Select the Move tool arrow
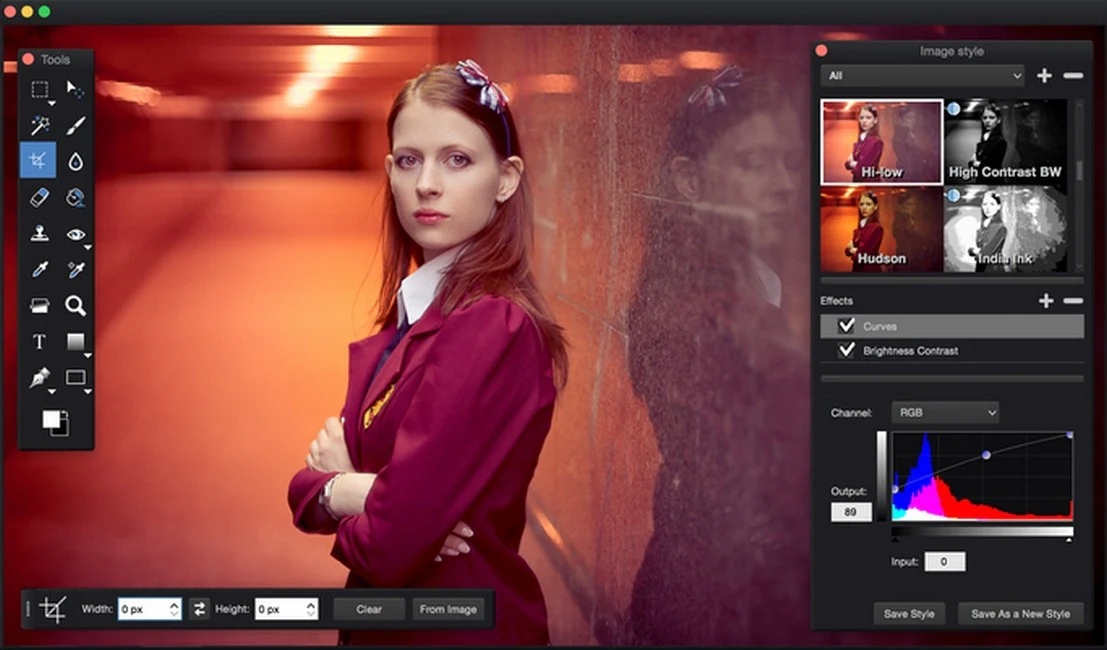The image size is (1107, 650). coord(75,89)
